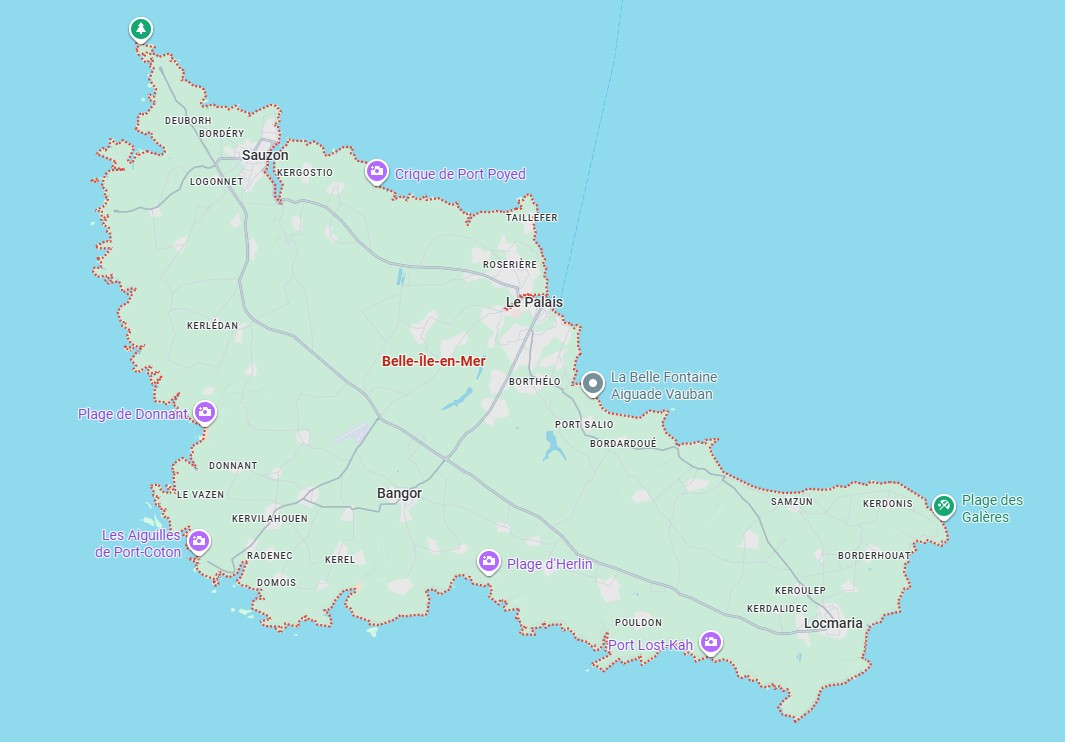Select the Le Palais town label
This screenshot has width=1065, height=742.
coord(534,302)
